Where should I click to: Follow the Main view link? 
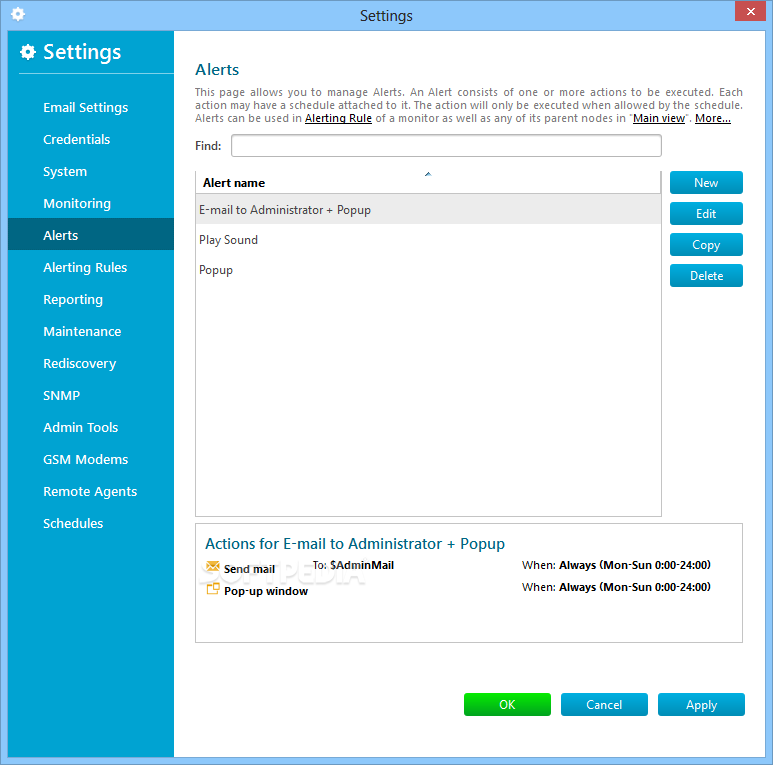[x=659, y=118]
